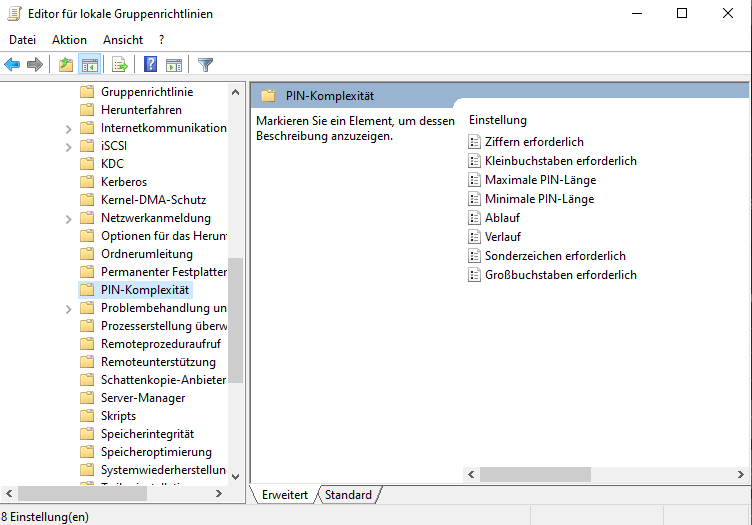This screenshot has height=525, width=752.
Task: Click the window's Gruppenrichtlinien title icon
Action: 14,13
